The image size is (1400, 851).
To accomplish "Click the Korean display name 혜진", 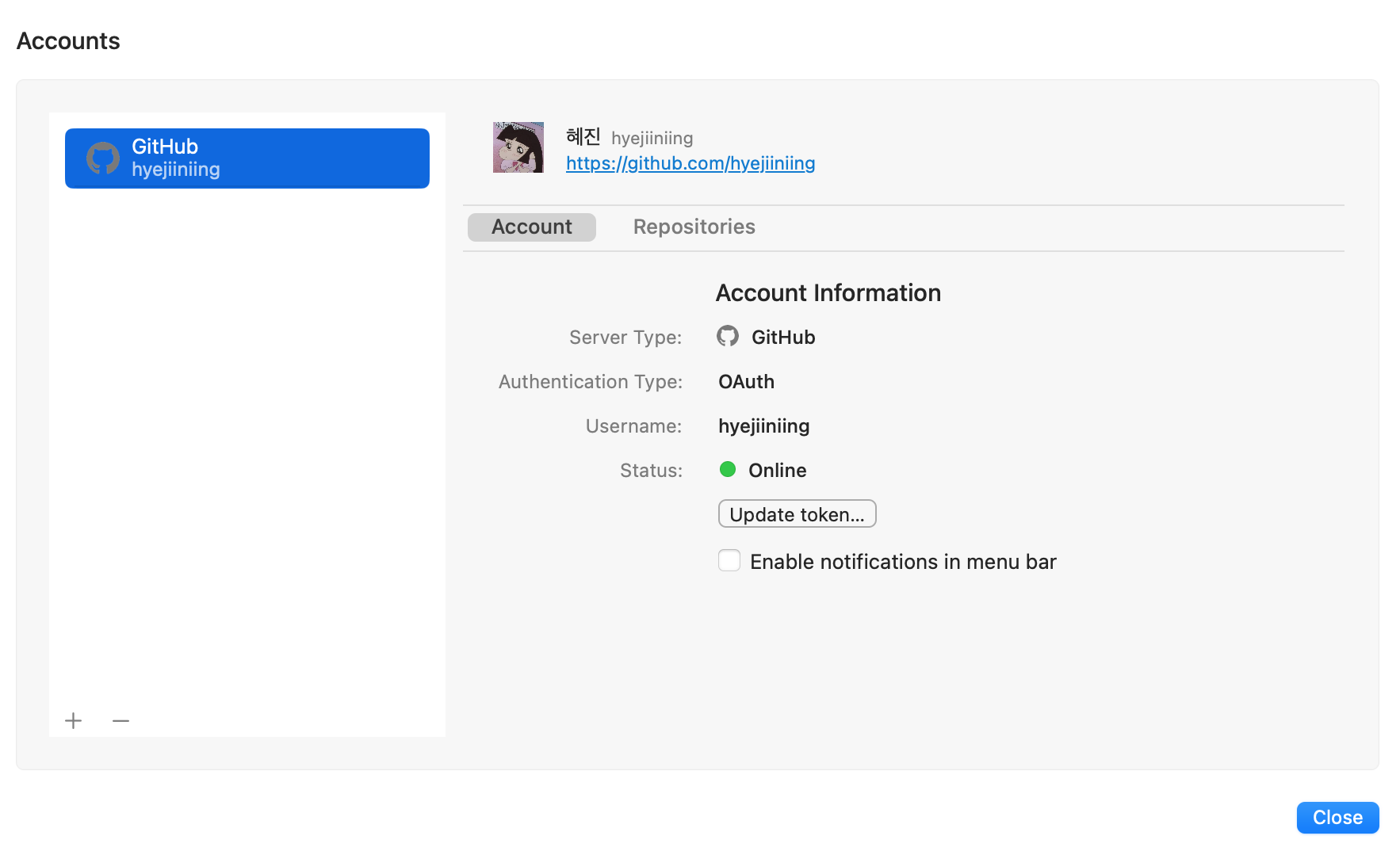I will (x=583, y=137).
